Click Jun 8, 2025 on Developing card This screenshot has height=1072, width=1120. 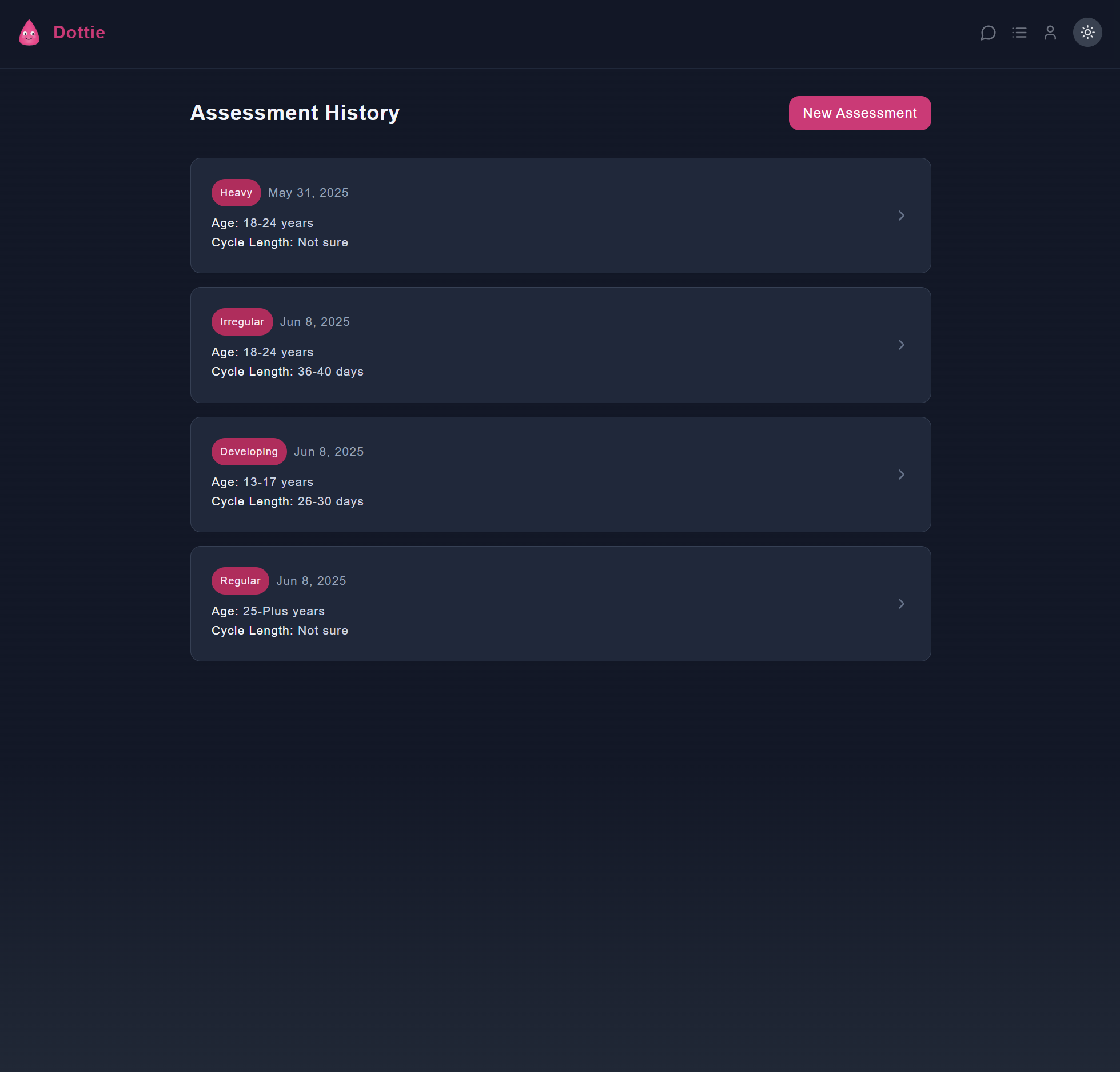329,452
